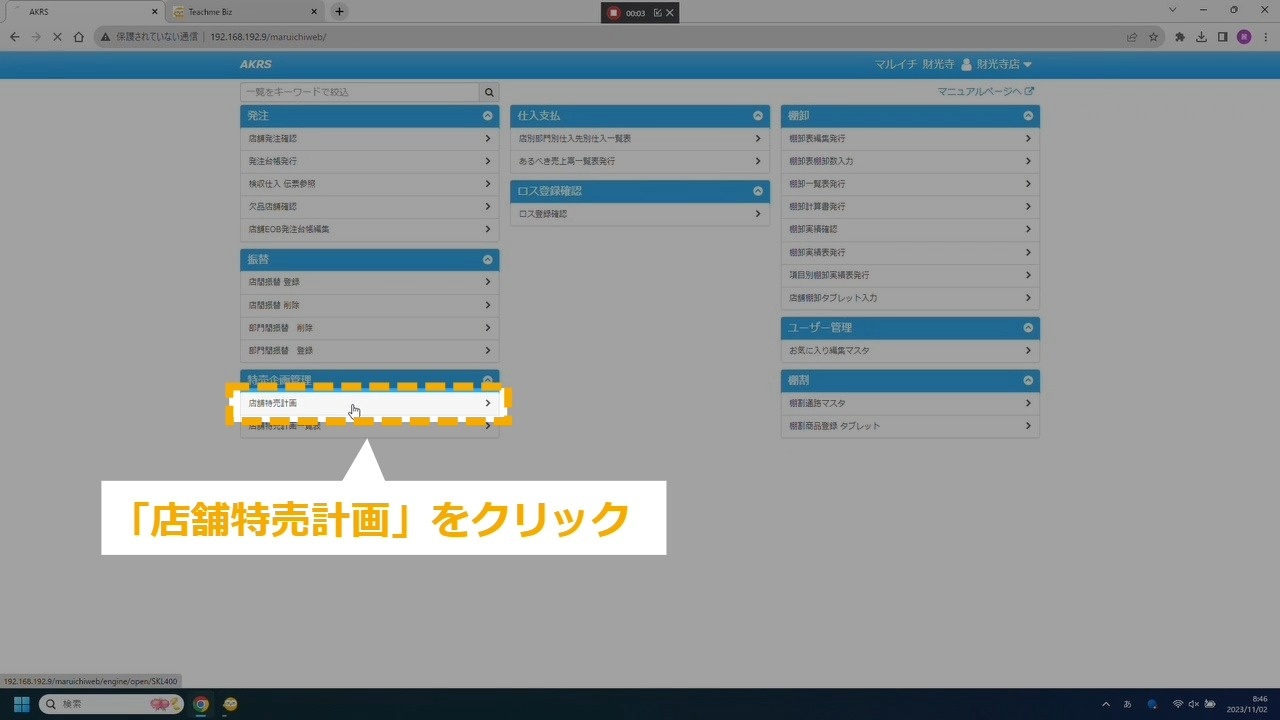Collapse the 仕入支払 panel

click(x=757, y=116)
